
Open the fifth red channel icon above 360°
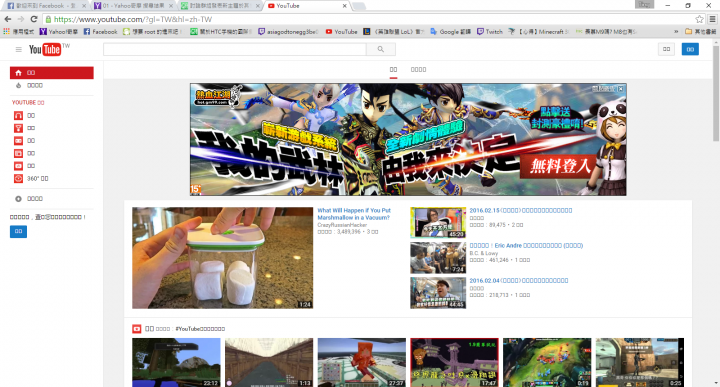click(18, 166)
